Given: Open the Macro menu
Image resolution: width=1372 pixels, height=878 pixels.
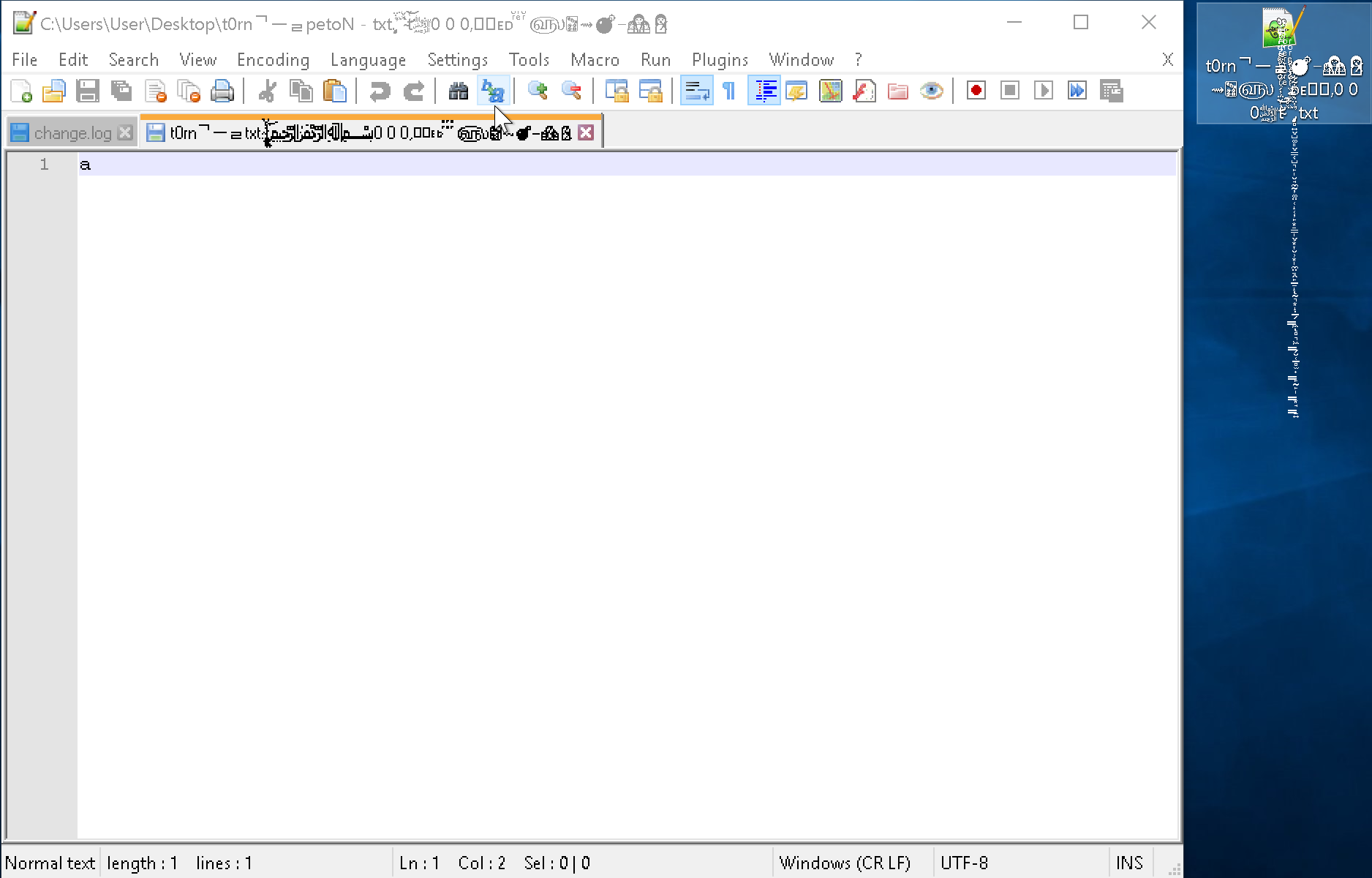Looking at the screenshot, I should point(595,59).
